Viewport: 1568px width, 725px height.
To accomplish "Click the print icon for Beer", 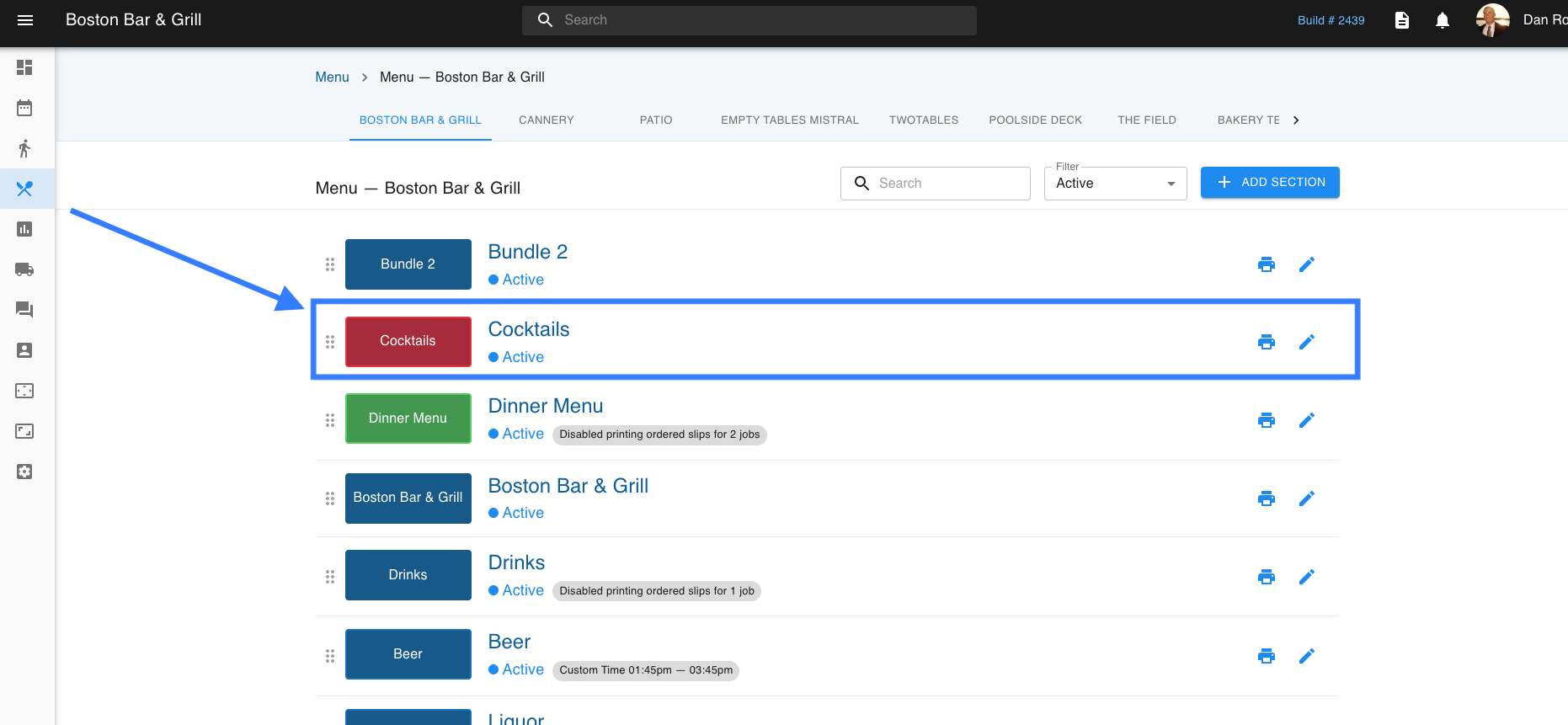I will pyautogui.click(x=1266, y=656).
